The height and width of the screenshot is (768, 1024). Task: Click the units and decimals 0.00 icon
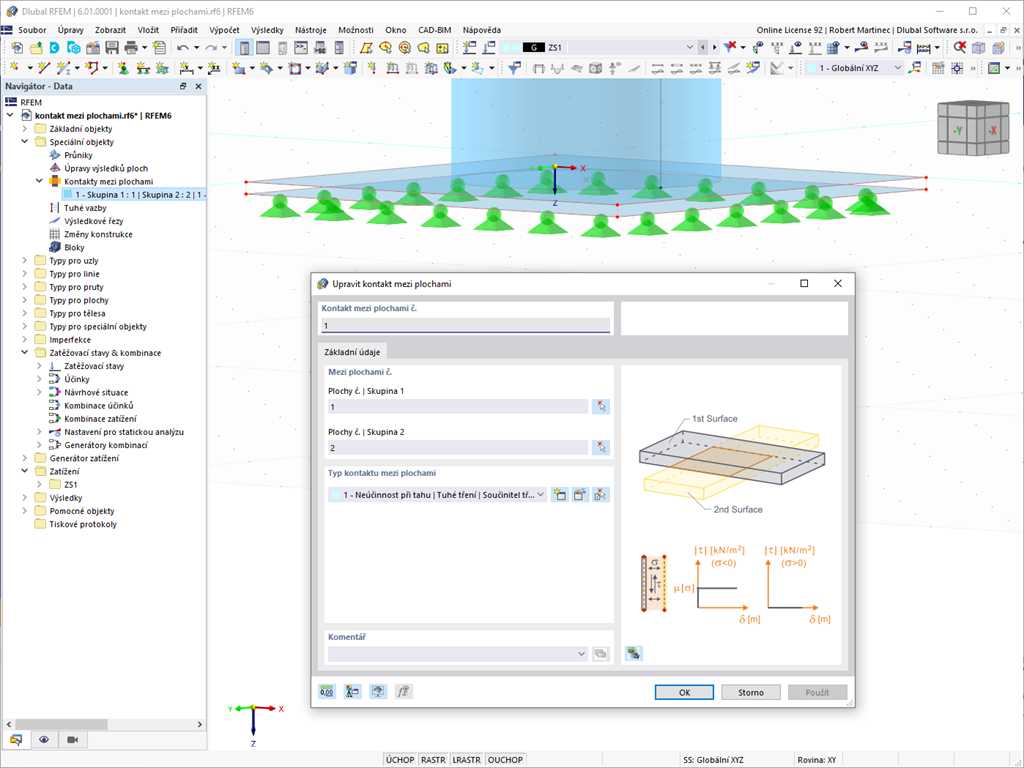[327, 692]
